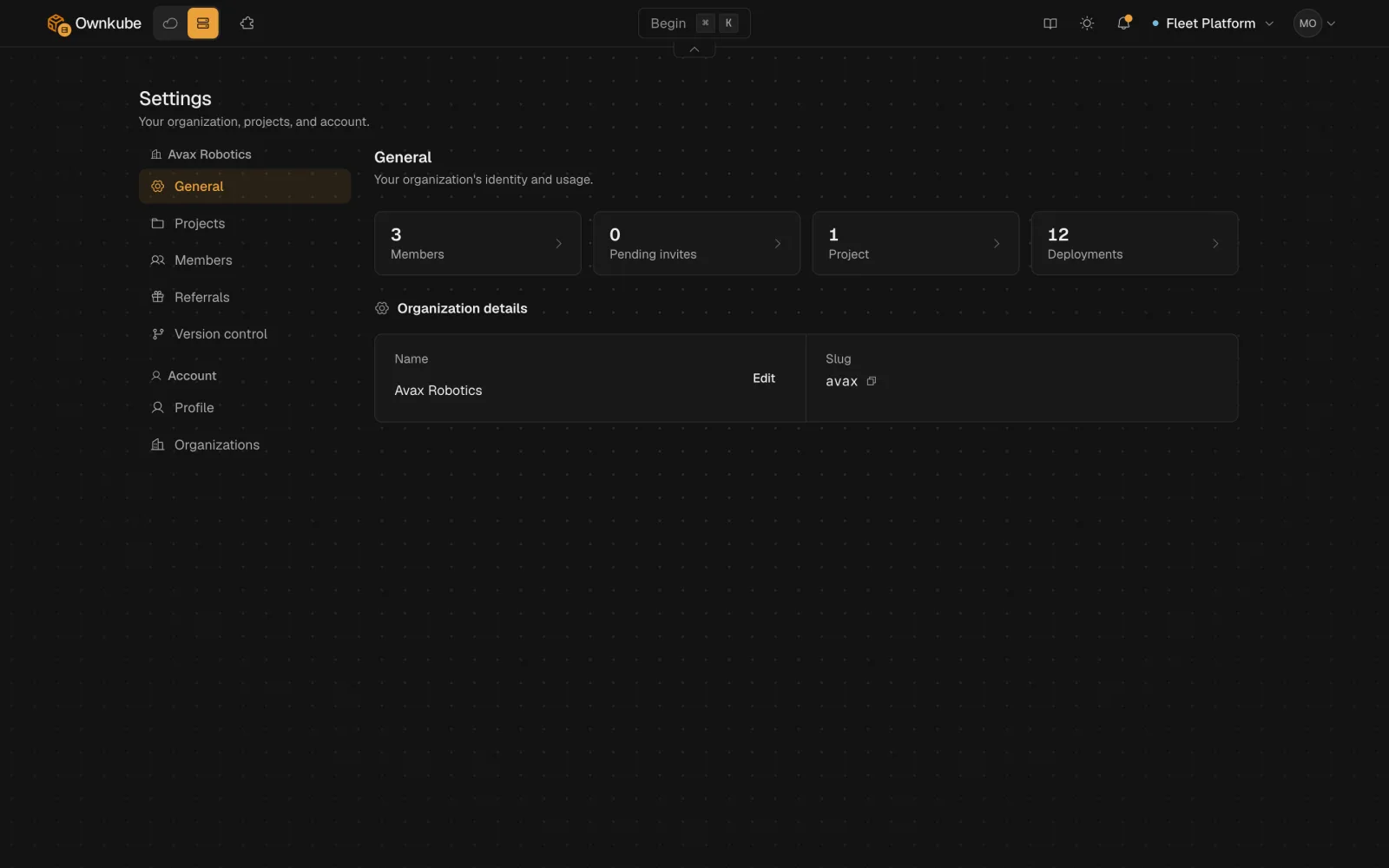Open Referrals settings page
1389x868 pixels.
coord(245,297)
